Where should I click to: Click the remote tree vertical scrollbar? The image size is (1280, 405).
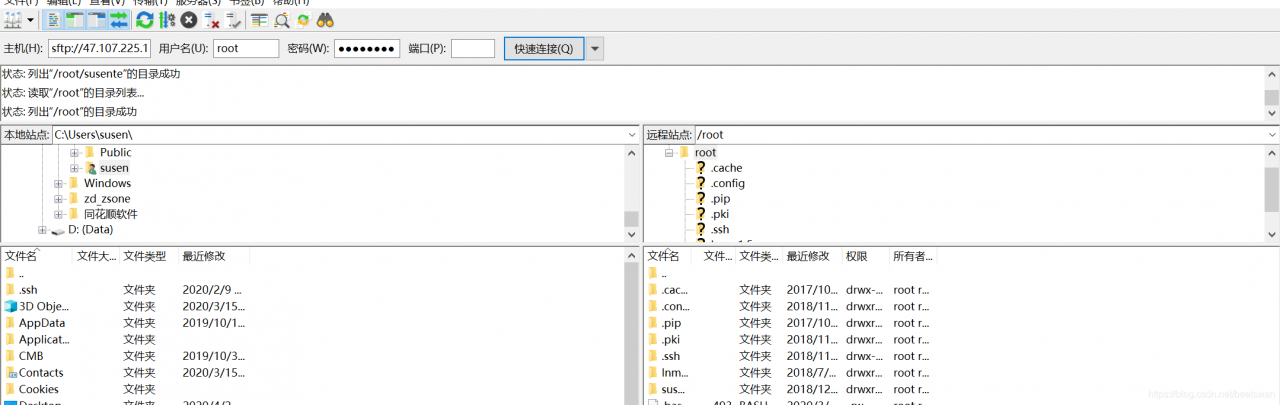click(x=1271, y=192)
